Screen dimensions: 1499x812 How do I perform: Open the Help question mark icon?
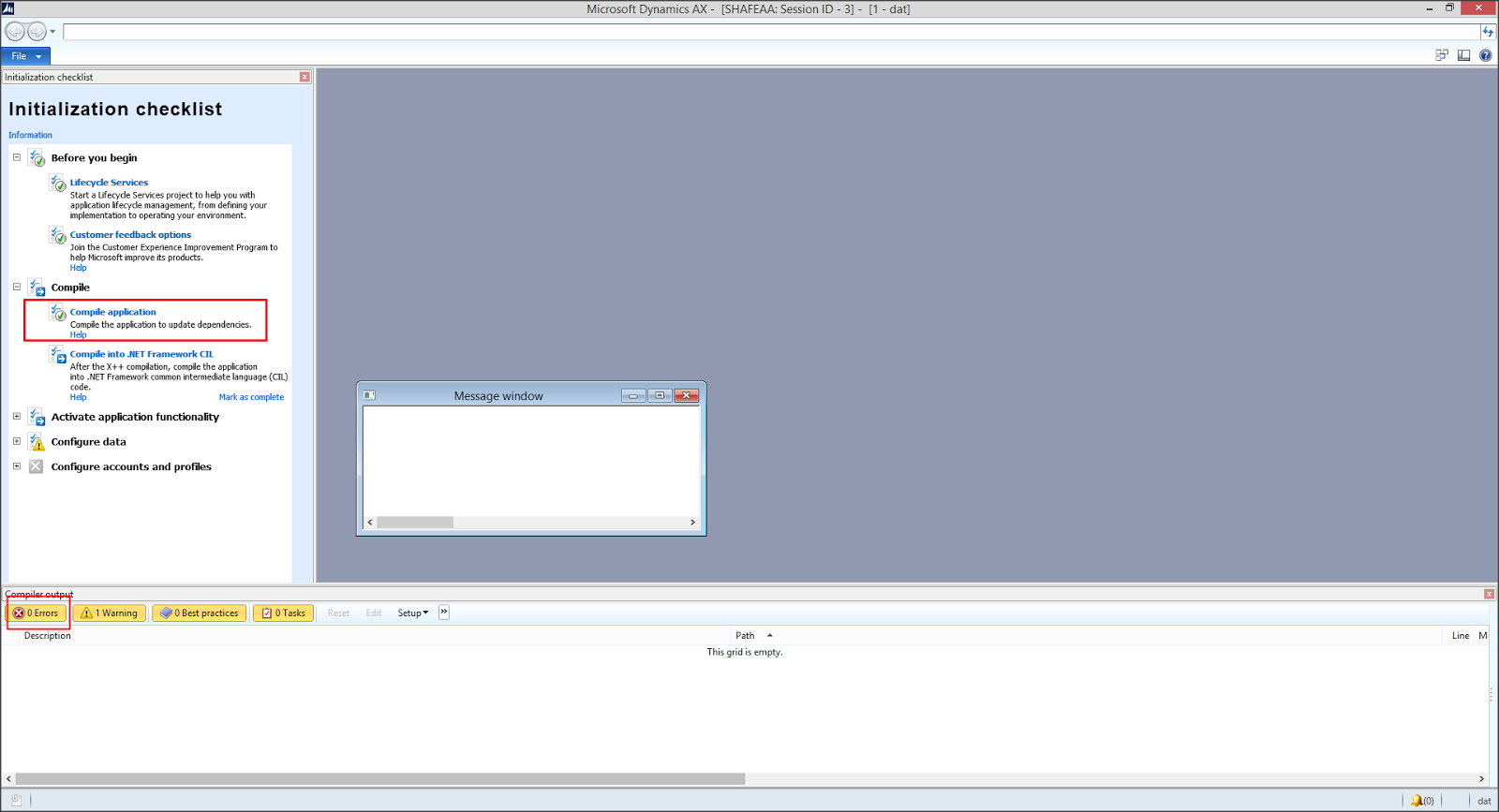1485,55
